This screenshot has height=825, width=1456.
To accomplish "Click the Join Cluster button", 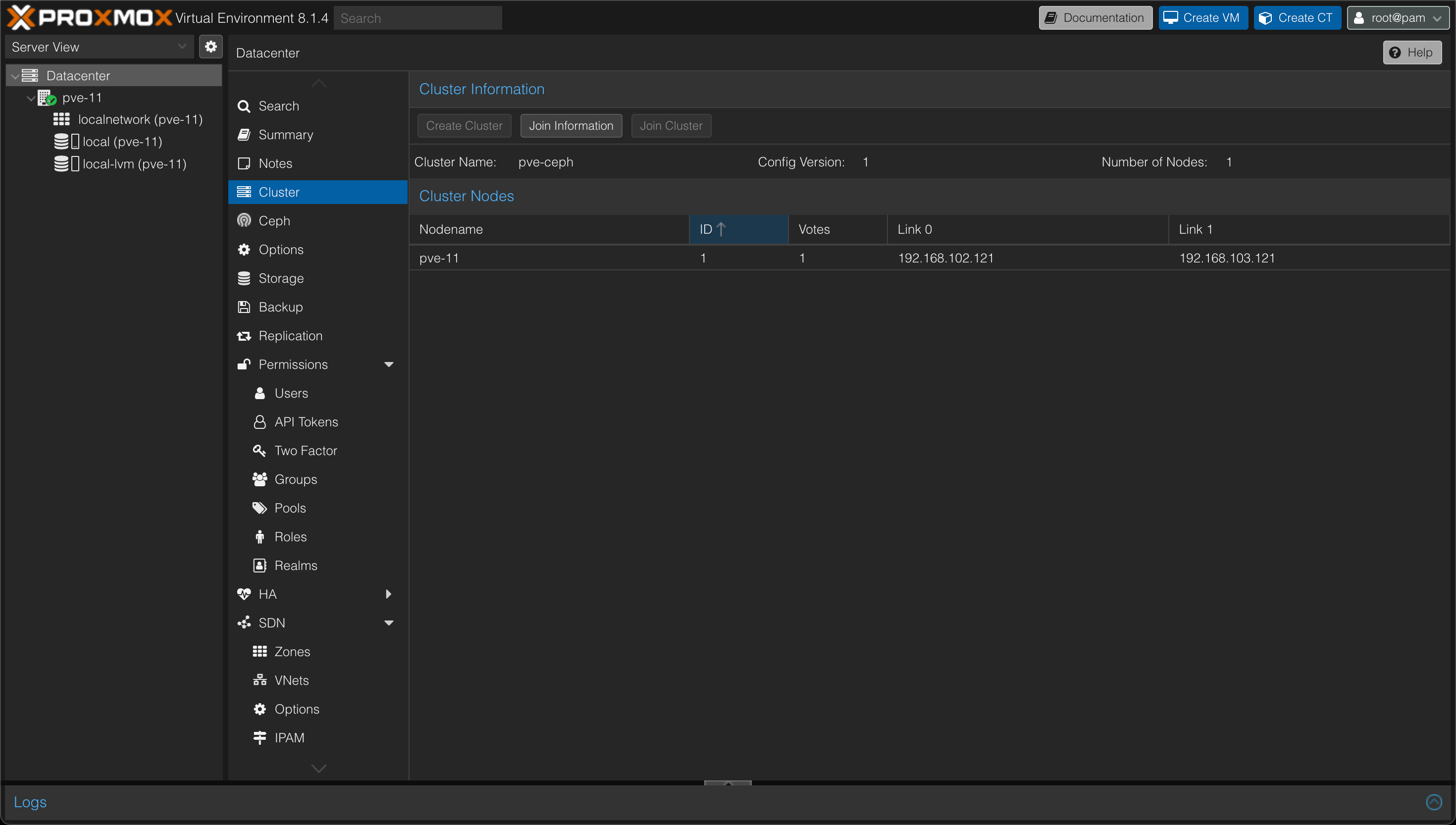I will click(670, 126).
